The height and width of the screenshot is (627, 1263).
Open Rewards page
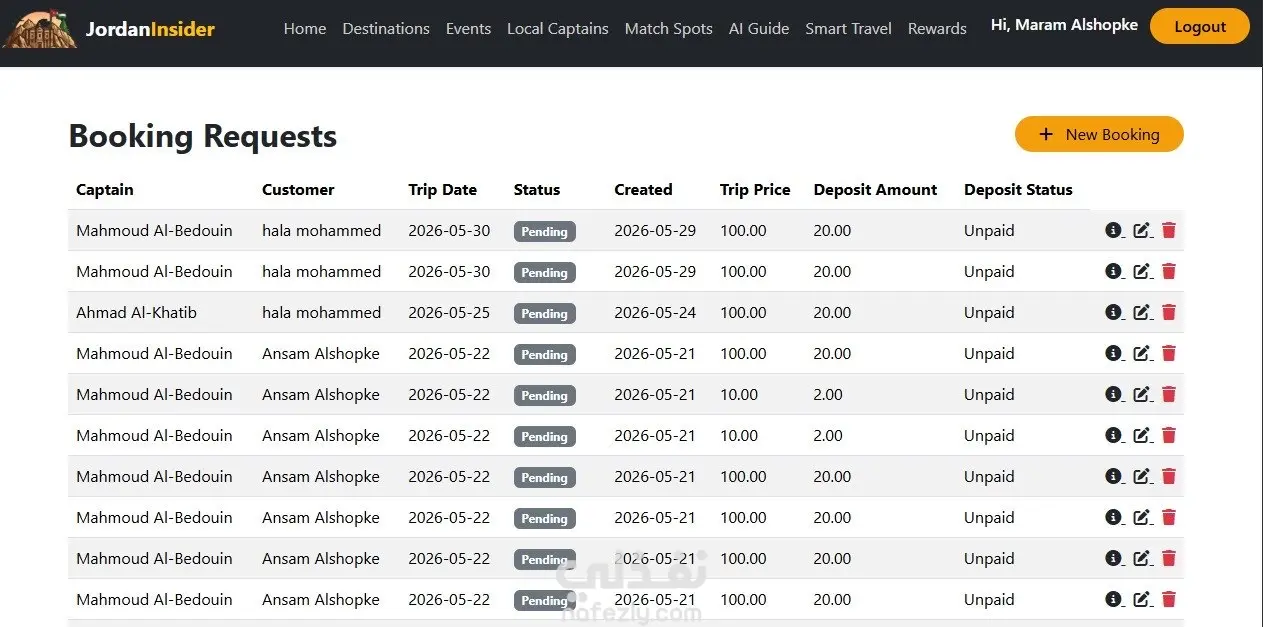(x=937, y=29)
